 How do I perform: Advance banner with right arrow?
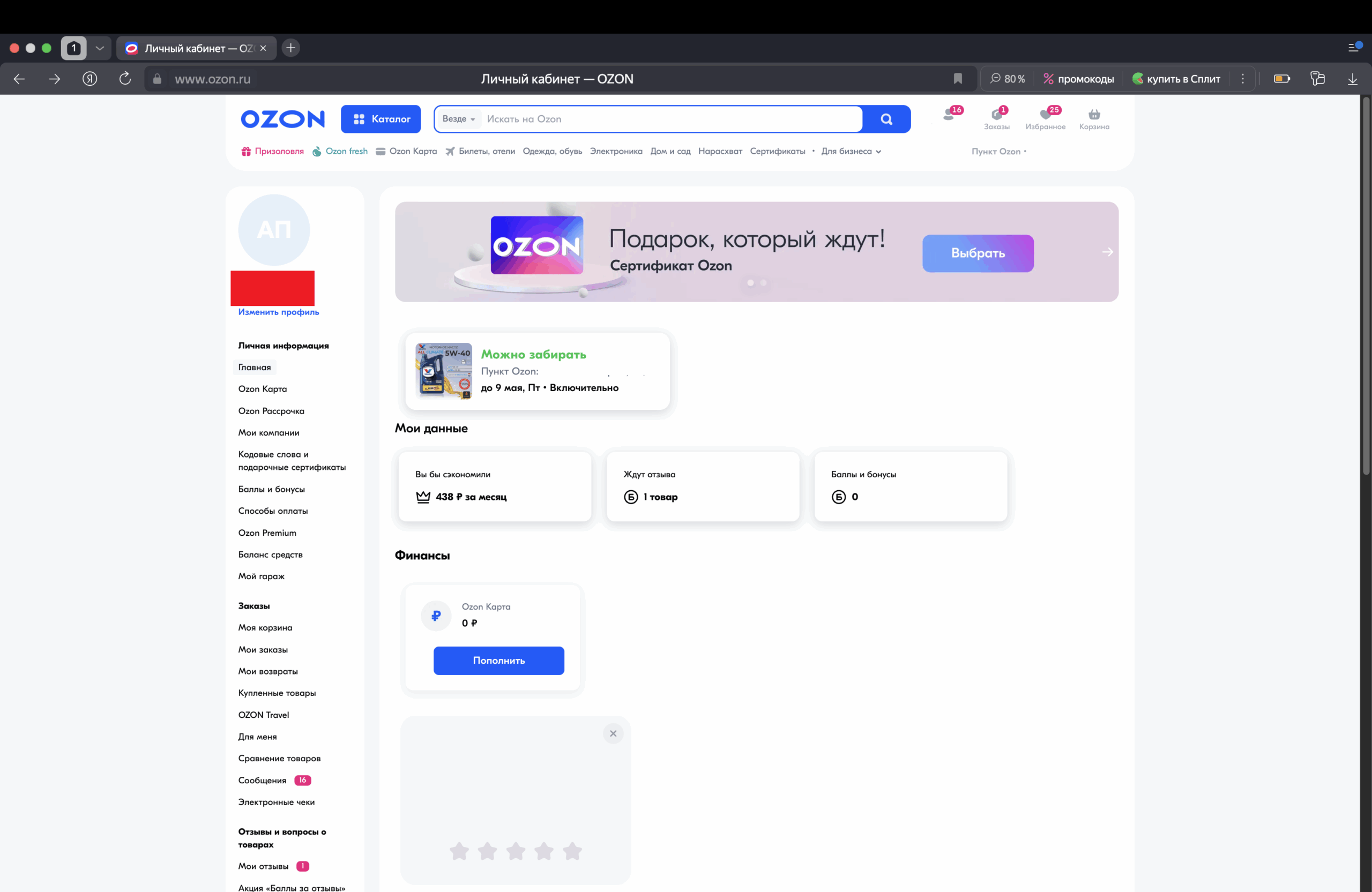[x=1107, y=252]
